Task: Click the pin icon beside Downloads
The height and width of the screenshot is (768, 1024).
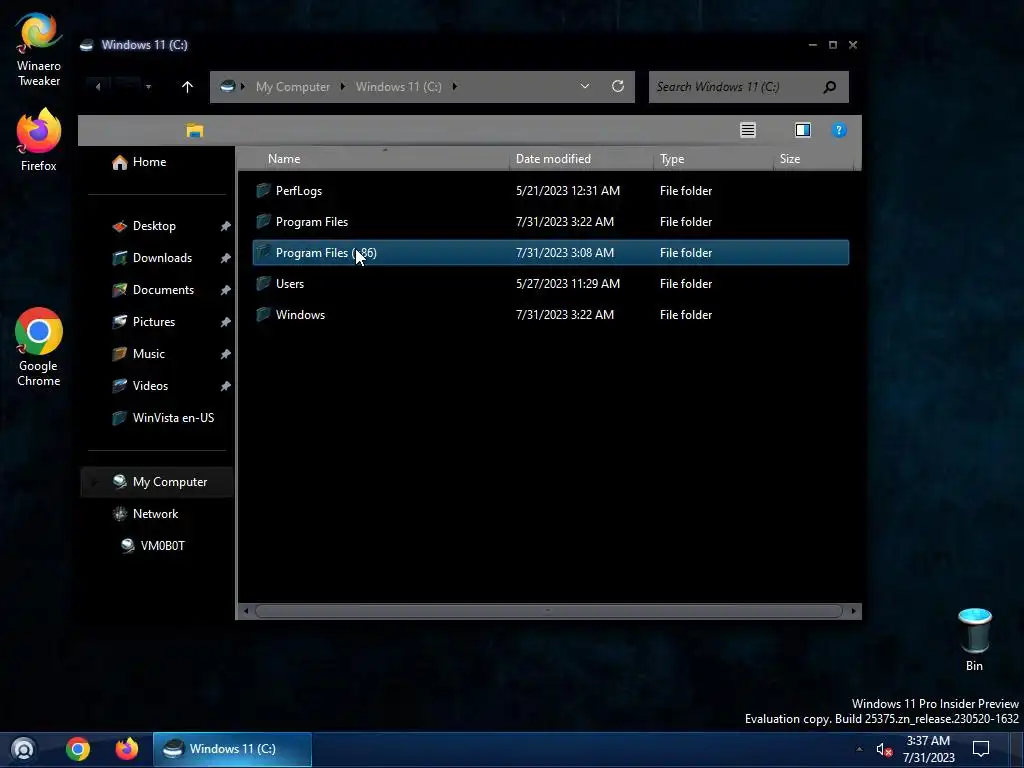Action: click(225, 258)
